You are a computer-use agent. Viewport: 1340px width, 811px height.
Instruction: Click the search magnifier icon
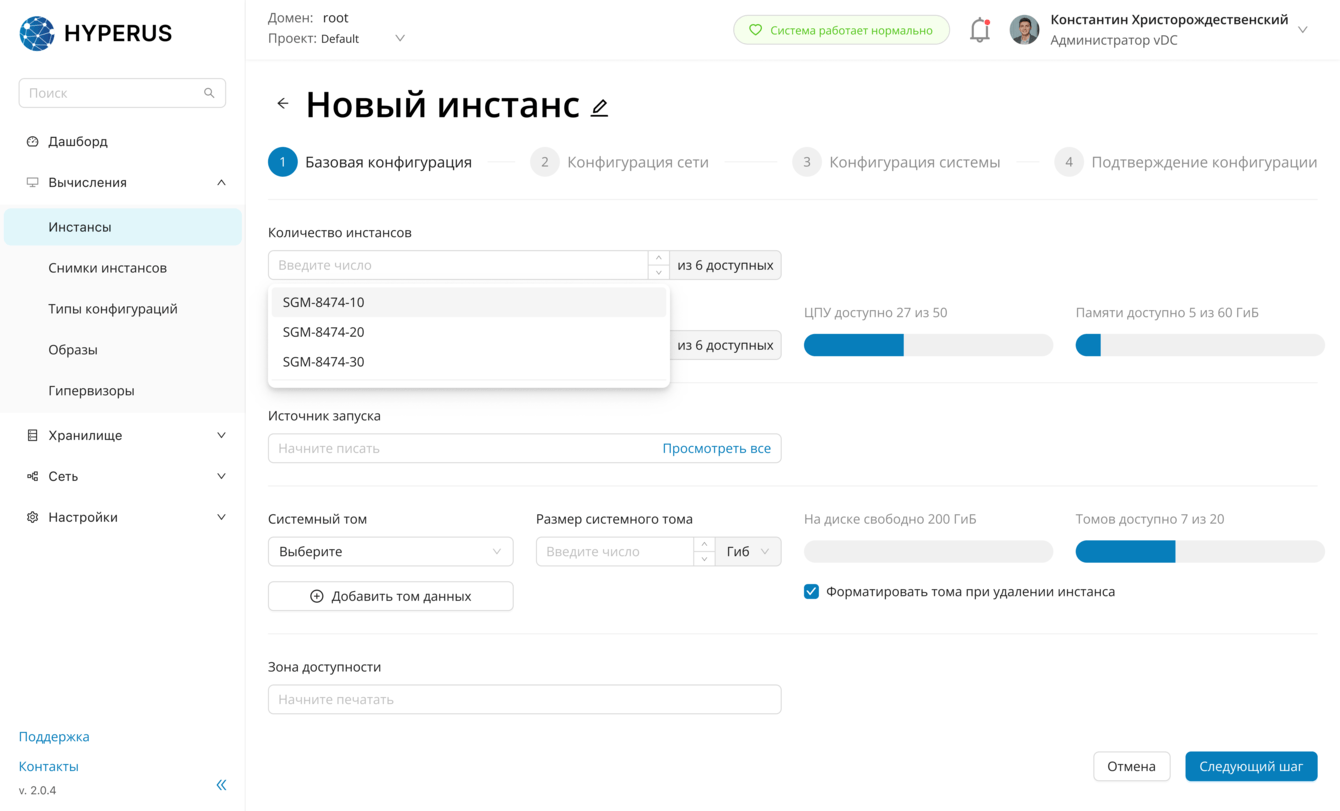(x=209, y=93)
